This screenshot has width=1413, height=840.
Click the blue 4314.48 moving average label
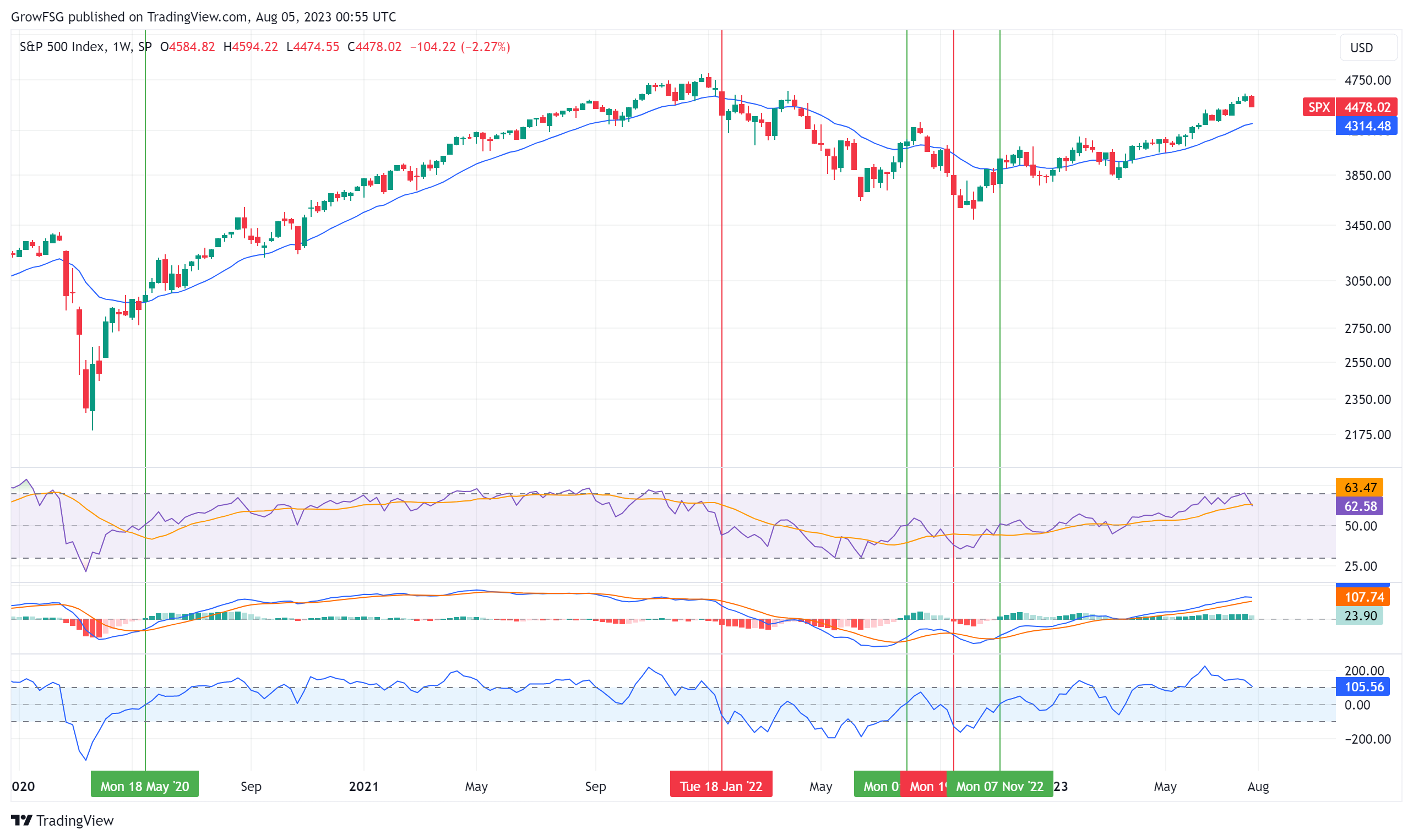(x=1366, y=126)
